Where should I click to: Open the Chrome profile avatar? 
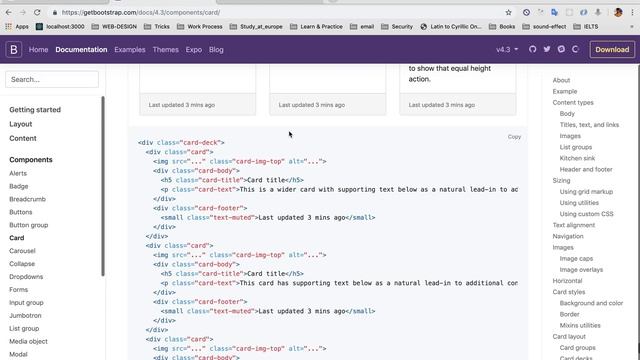coord(618,13)
